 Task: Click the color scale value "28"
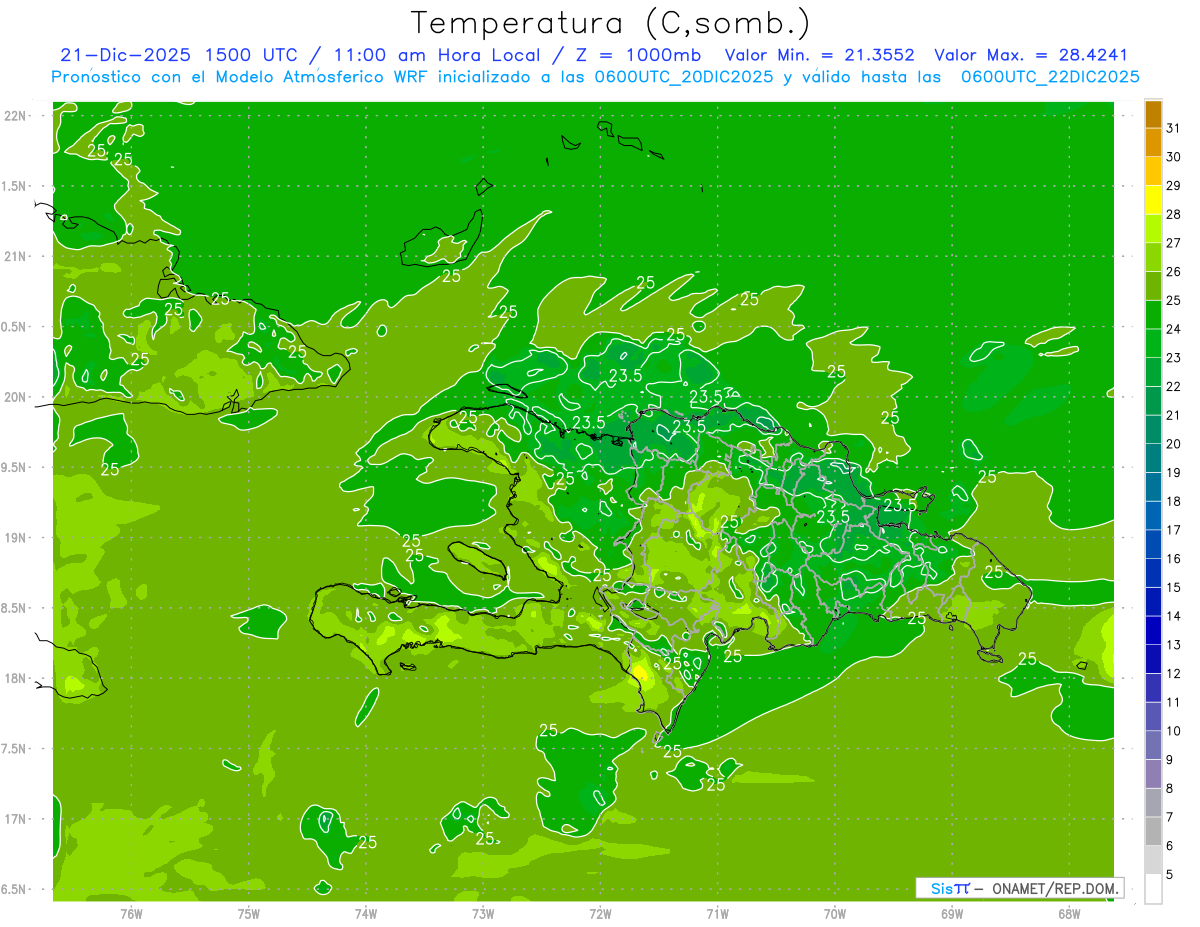click(1173, 214)
